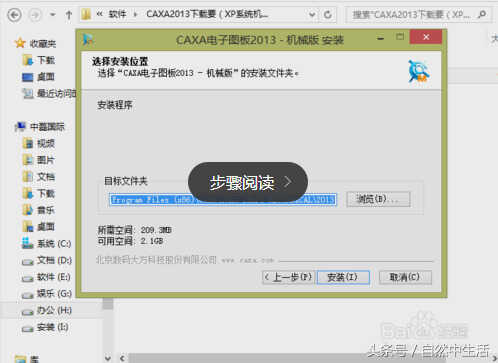
Task: Click the 选择安装位置 heading text
Action: pyautogui.click(x=120, y=61)
